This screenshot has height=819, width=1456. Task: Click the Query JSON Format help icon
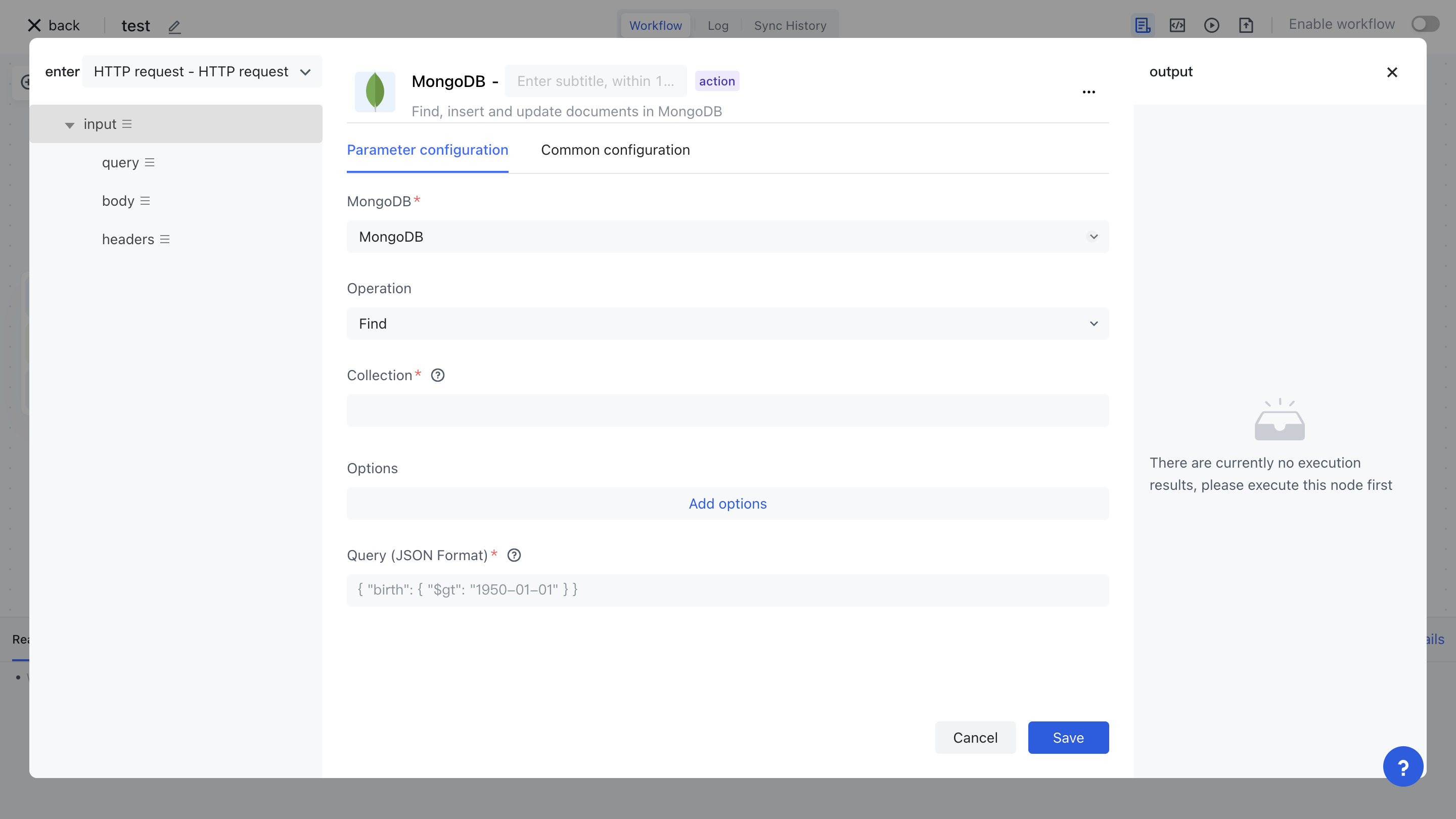514,555
